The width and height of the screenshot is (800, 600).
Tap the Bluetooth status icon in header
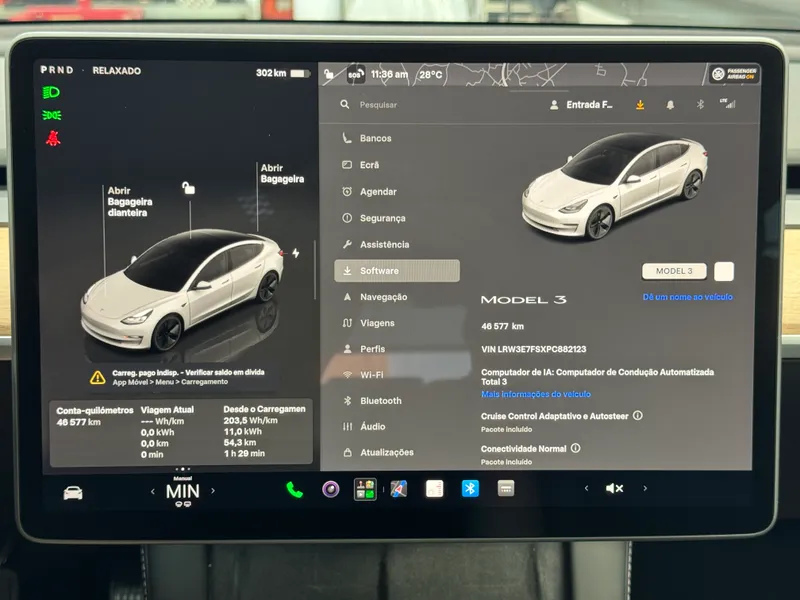click(x=700, y=104)
